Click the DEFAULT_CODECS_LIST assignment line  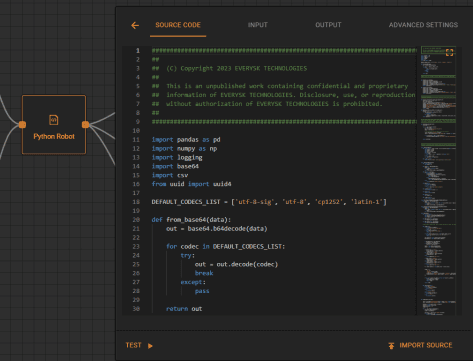[269, 202]
